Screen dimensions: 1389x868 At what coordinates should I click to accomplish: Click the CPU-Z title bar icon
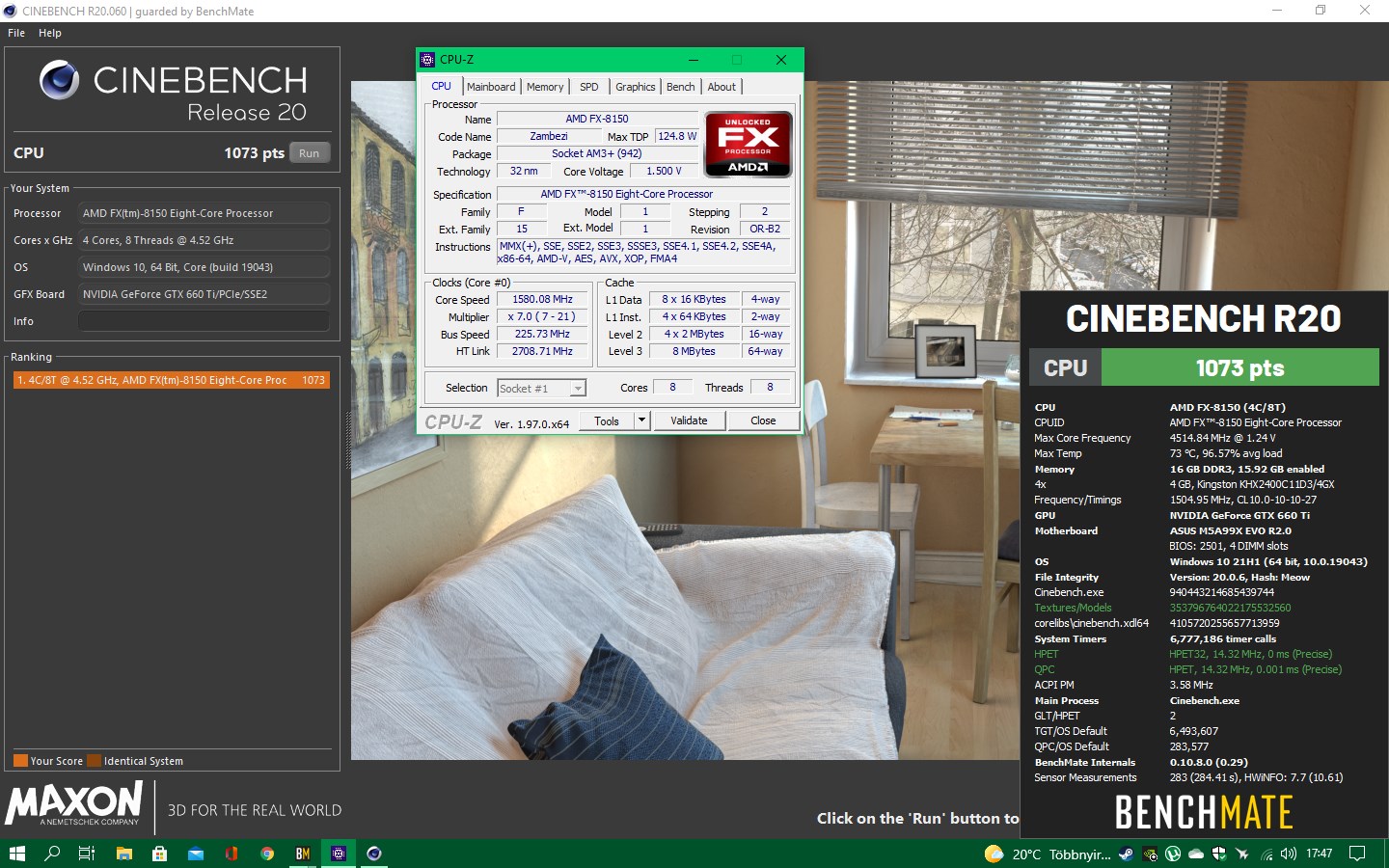[428, 60]
